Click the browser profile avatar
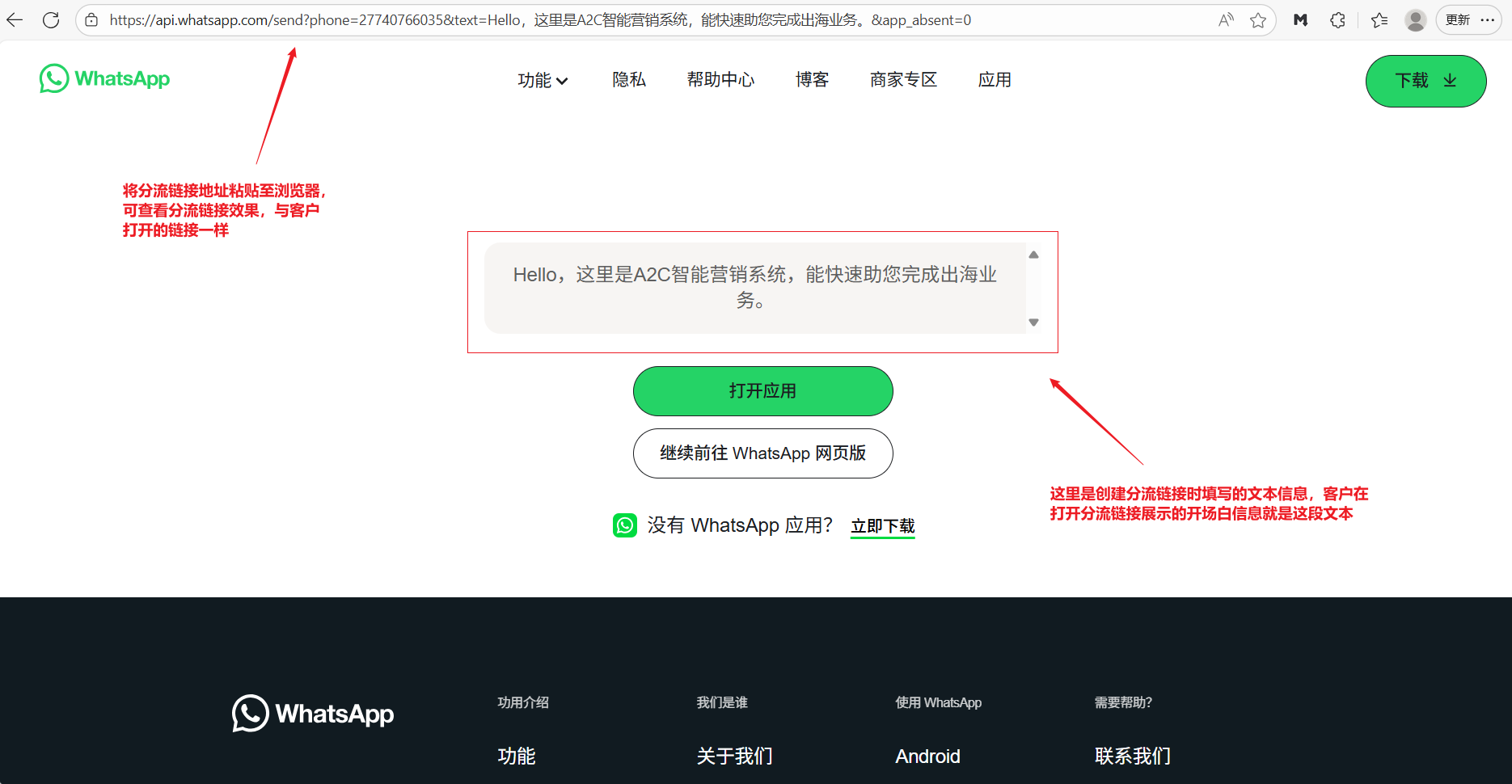The image size is (1512, 784). [x=1415, y=20]
